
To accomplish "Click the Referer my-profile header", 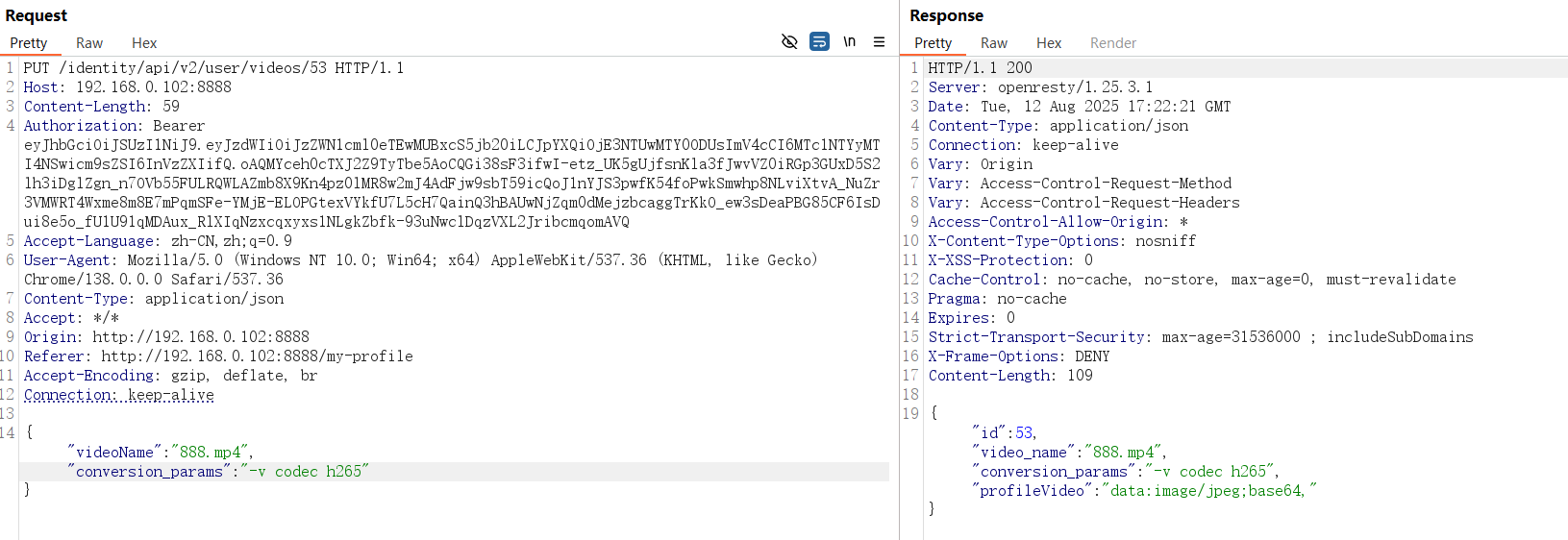I will pyautogui.click(x=218, y=356).
